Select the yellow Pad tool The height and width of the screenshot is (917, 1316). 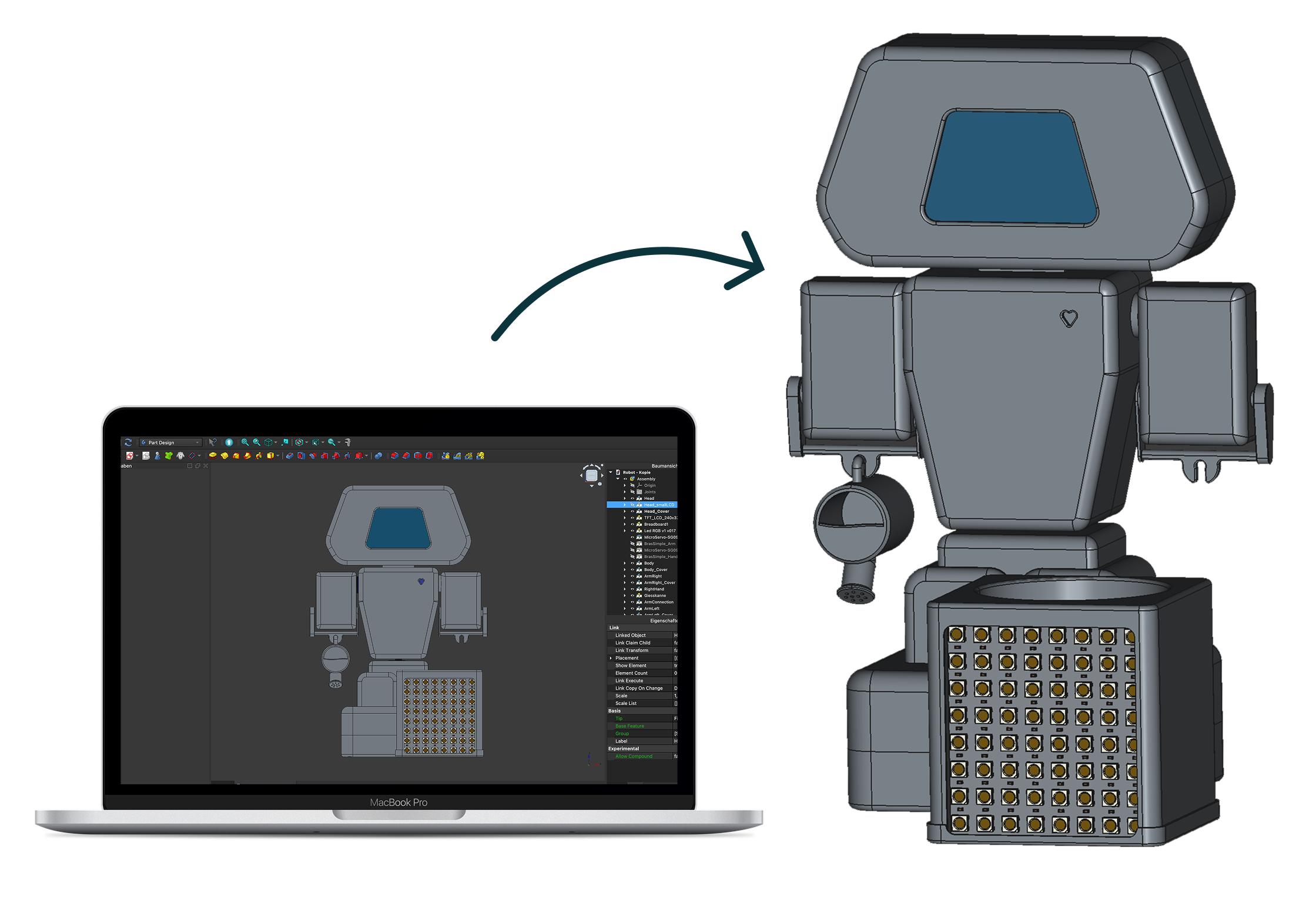[x=213, y=456]
